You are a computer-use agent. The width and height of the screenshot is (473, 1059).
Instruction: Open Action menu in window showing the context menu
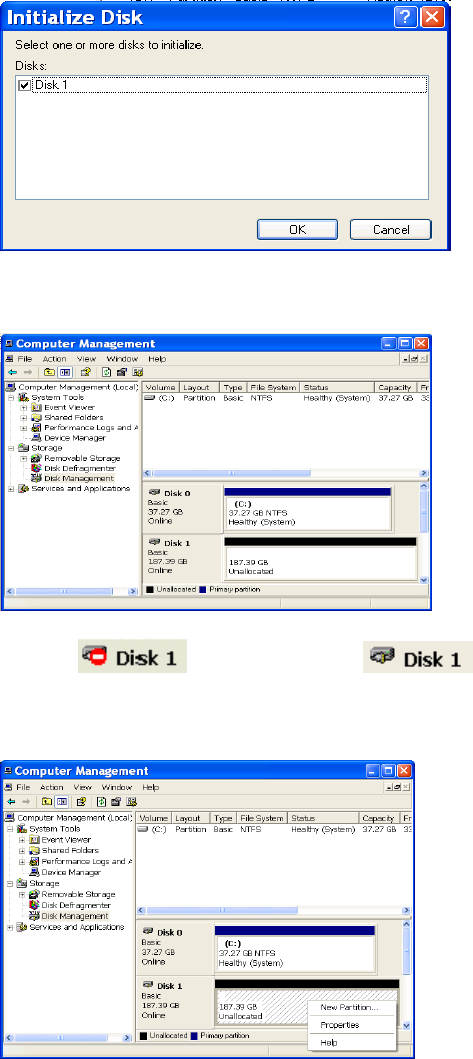tap(51, 787)
